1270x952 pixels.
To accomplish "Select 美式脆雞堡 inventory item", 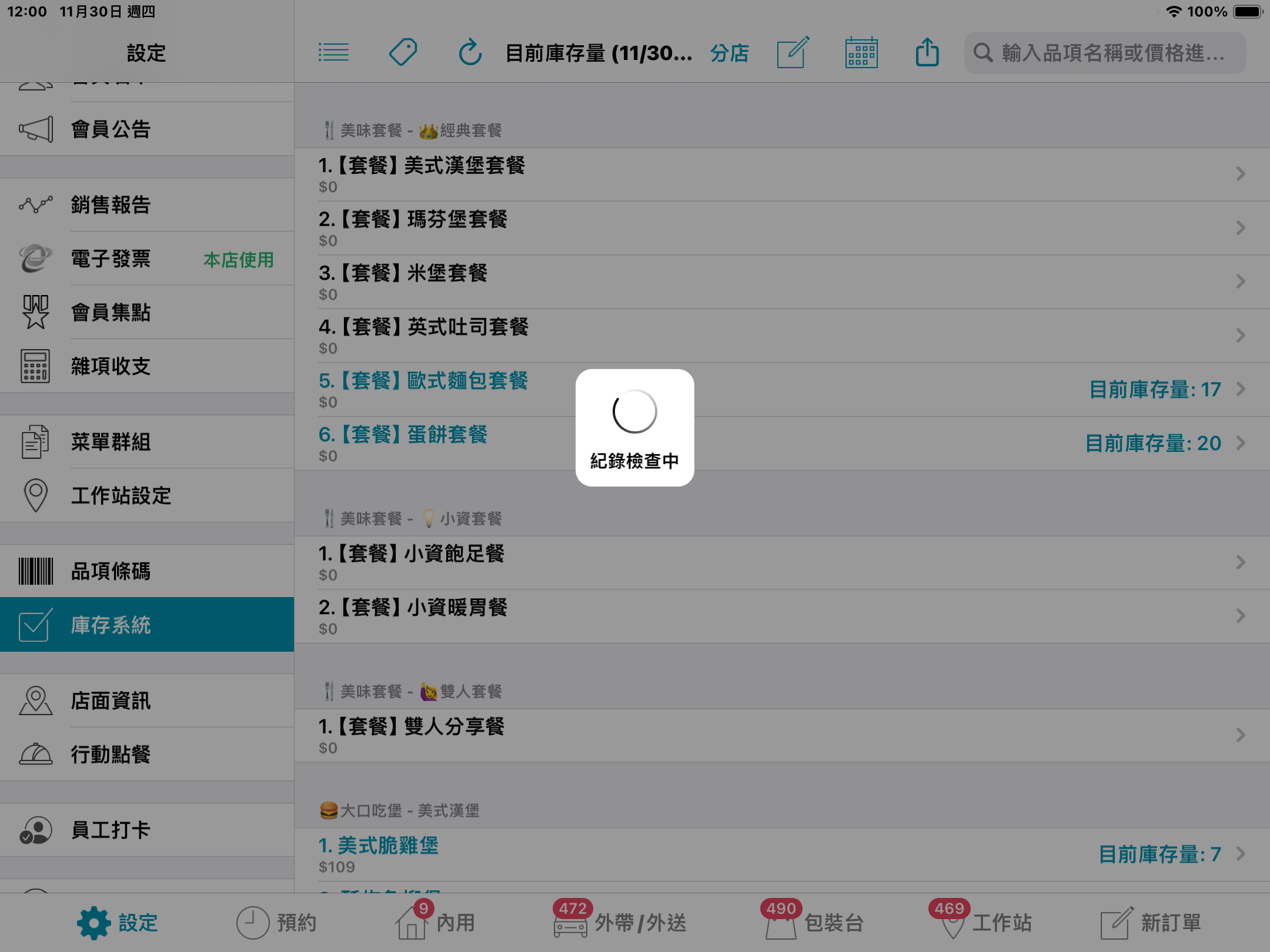I will click(x=782, y=854).
